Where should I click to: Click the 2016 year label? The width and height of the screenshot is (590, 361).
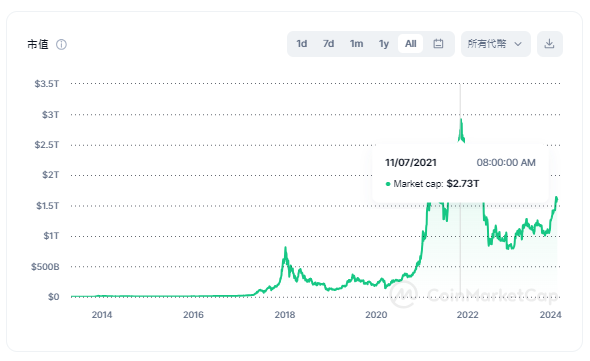[193, 315]
